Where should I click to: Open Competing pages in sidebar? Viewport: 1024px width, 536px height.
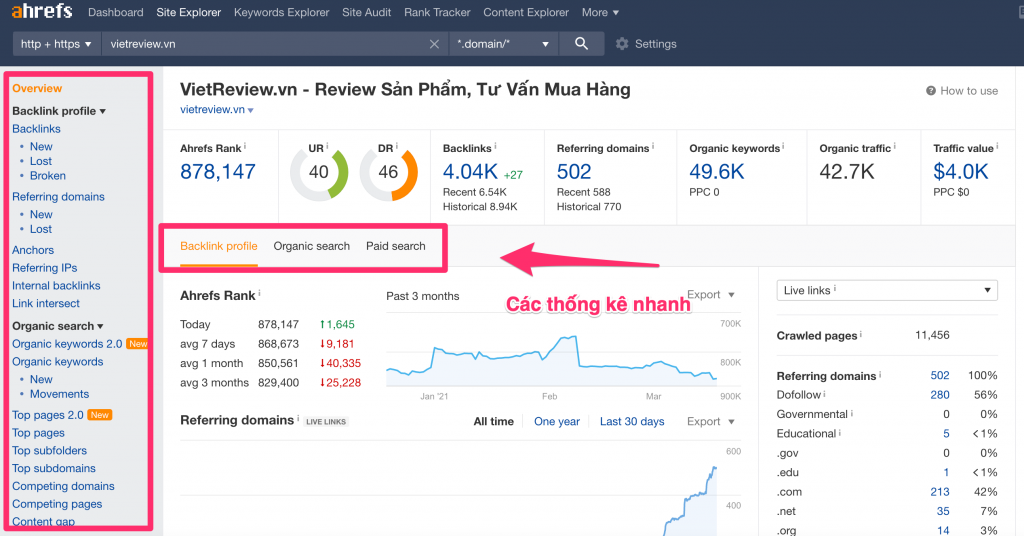click(57, 504)
